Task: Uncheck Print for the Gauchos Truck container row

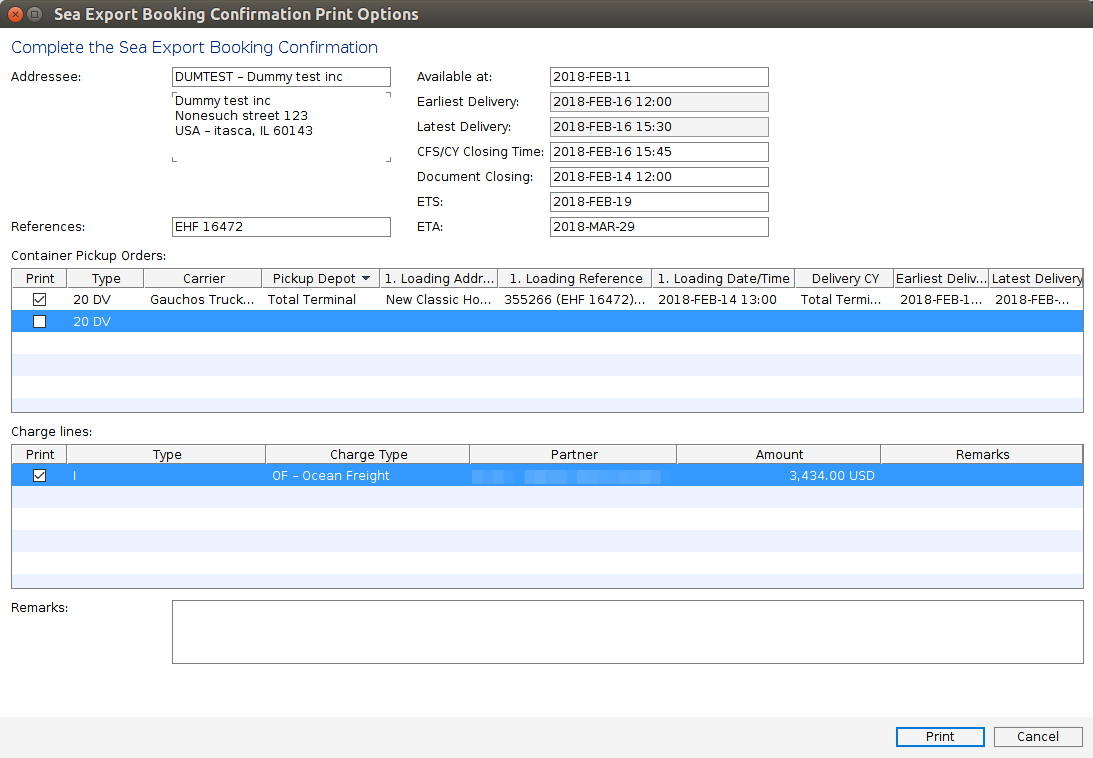Action: pyautogui.click(x=39, y=299)
